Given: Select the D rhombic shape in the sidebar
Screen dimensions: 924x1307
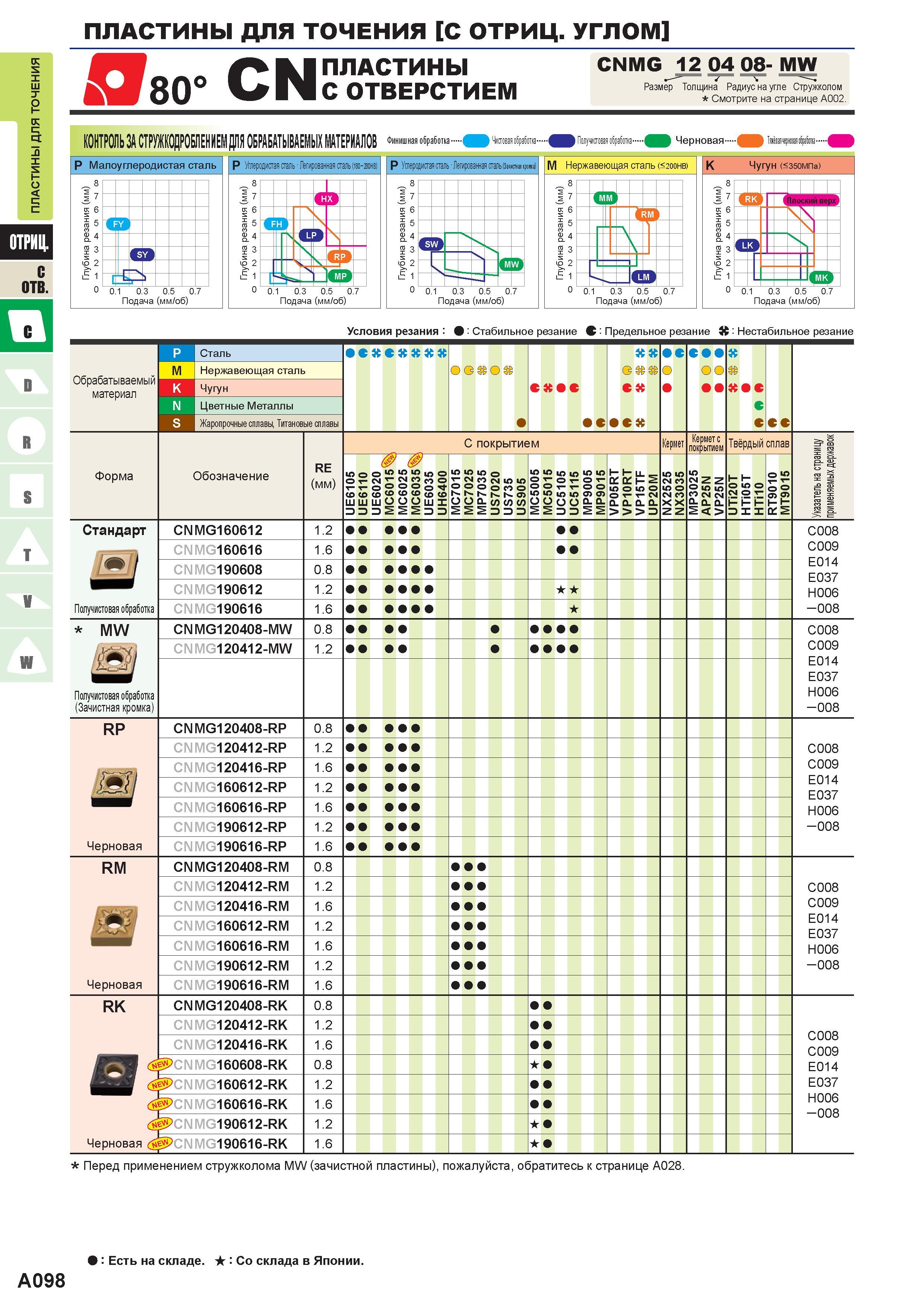Looking at the screenshot, I should click(x=27, y=382).
